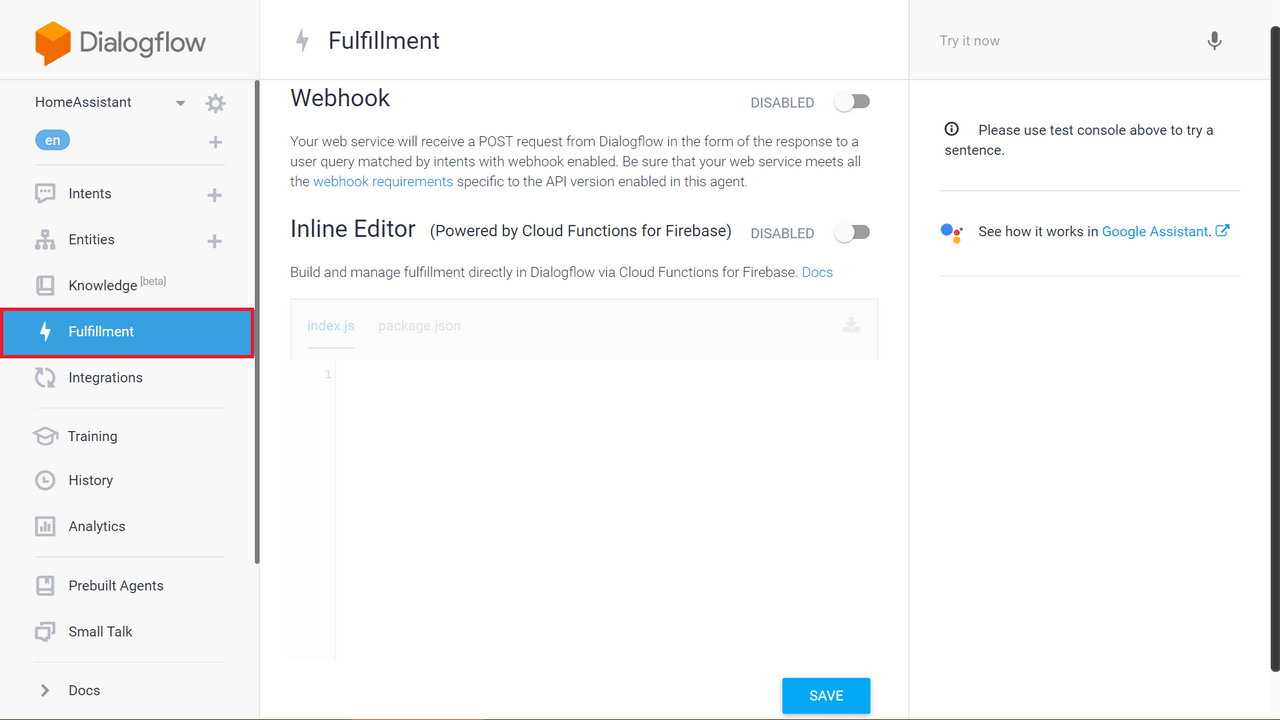1280x720 pixels.
Task: View the History page
Action: [x=90, y=480]
